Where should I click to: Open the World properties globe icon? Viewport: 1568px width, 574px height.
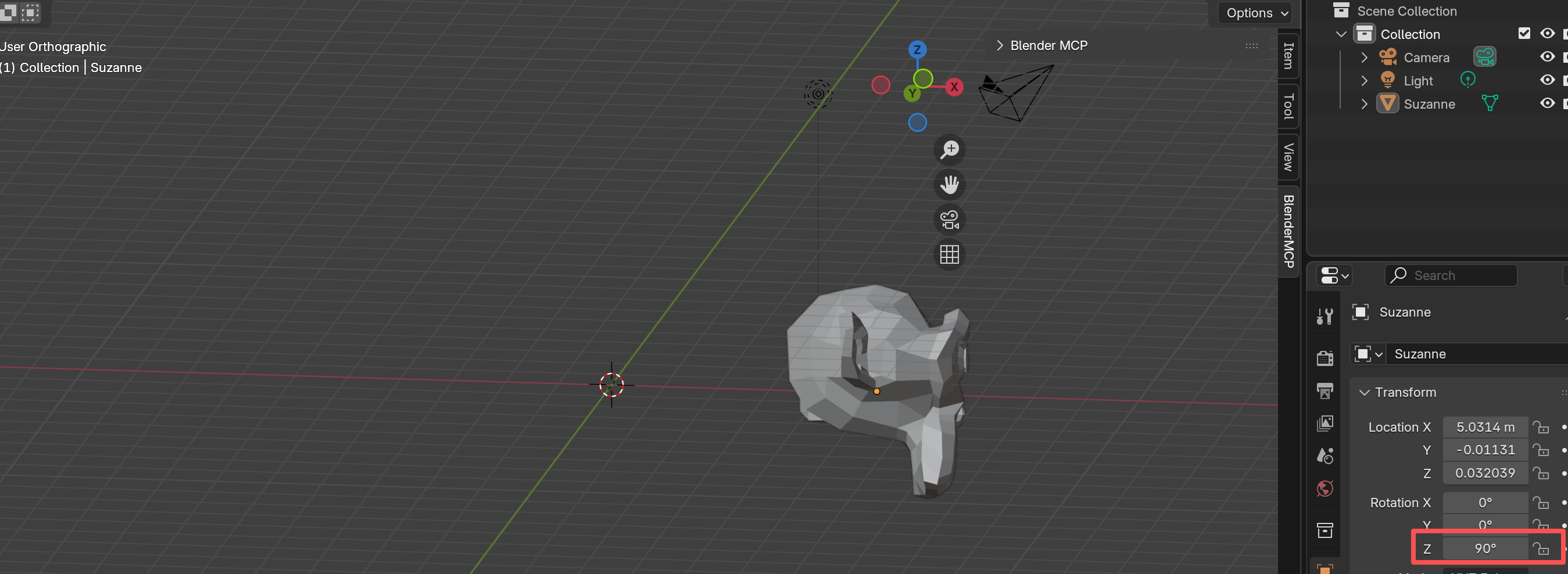[1324, 488]
